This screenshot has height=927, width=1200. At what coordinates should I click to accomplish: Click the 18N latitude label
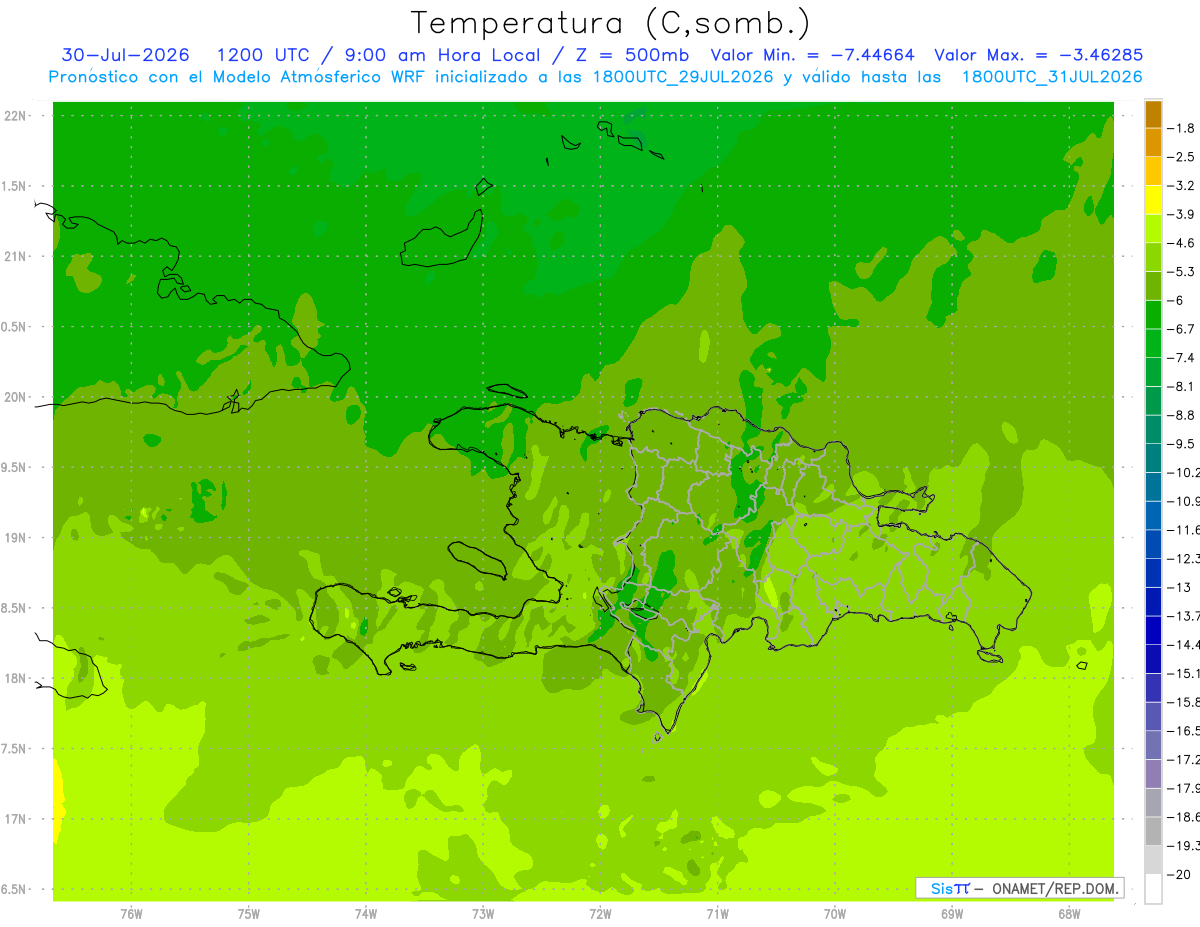(x=15, y=679)
